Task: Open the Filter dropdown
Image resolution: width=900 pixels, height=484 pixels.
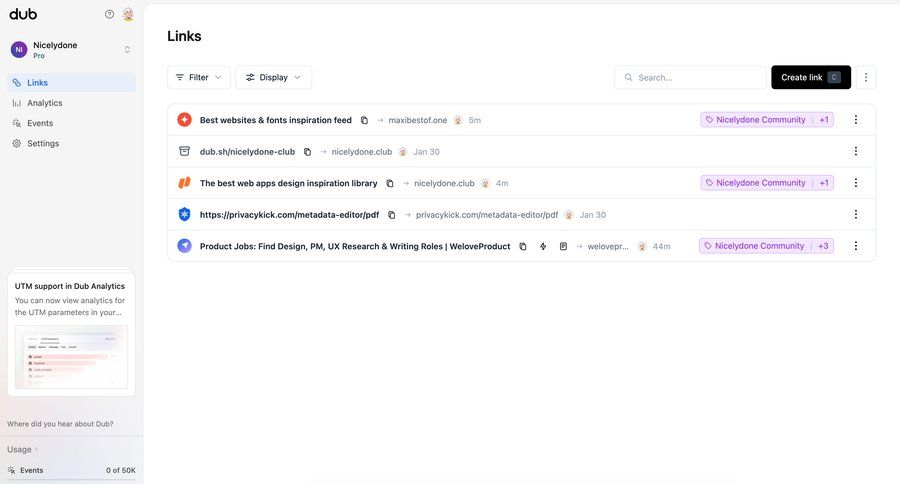Action: click(x=199, y=78)
